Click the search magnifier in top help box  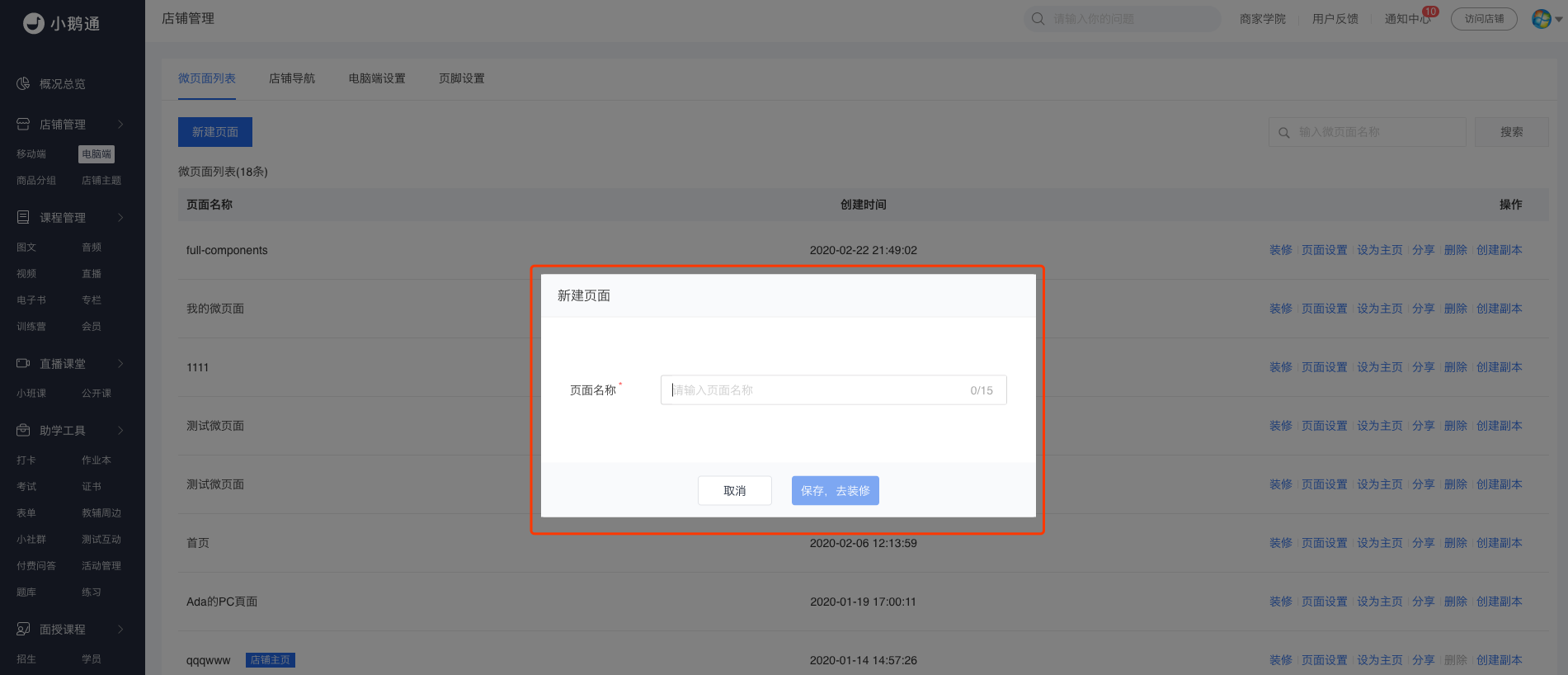[x=1038, y=18]
